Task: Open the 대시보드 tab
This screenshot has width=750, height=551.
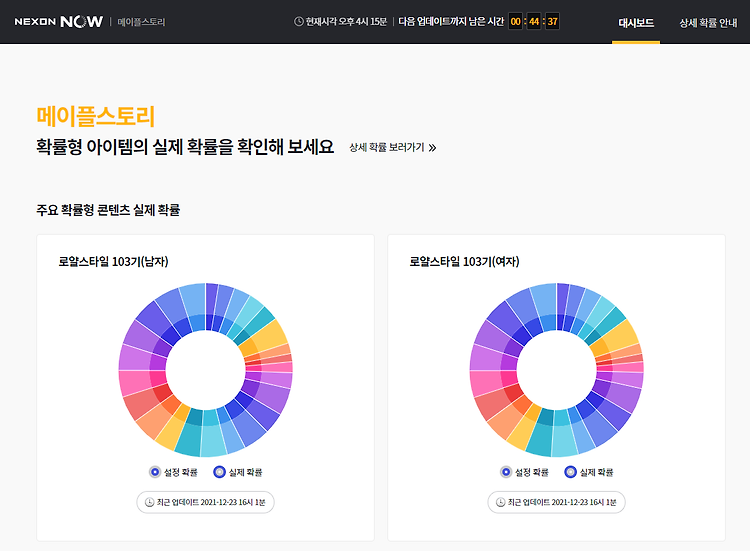Action: click(x=636, y=22)
